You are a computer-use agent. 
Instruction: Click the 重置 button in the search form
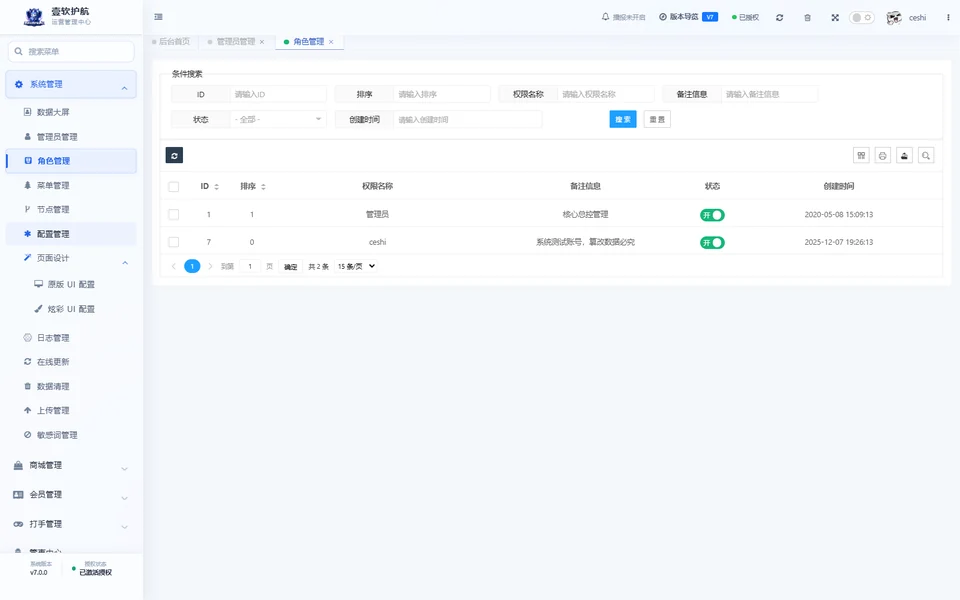657,119
